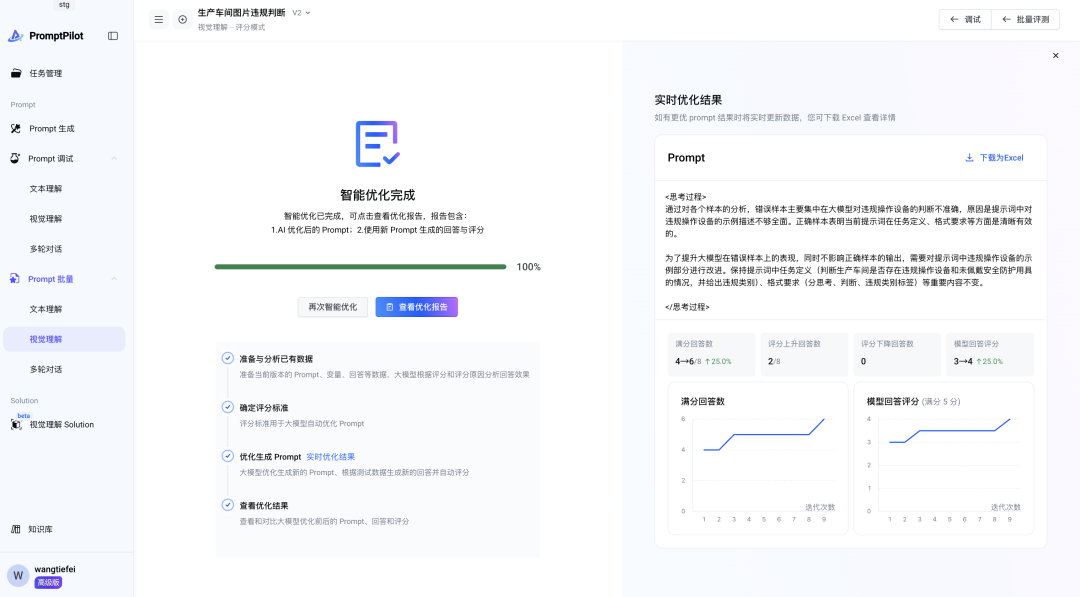Image resolution: width=1080 pixels, height=597 pixels.
Task: Click the green 100% progress bar
Action: [x=360, y=267]
